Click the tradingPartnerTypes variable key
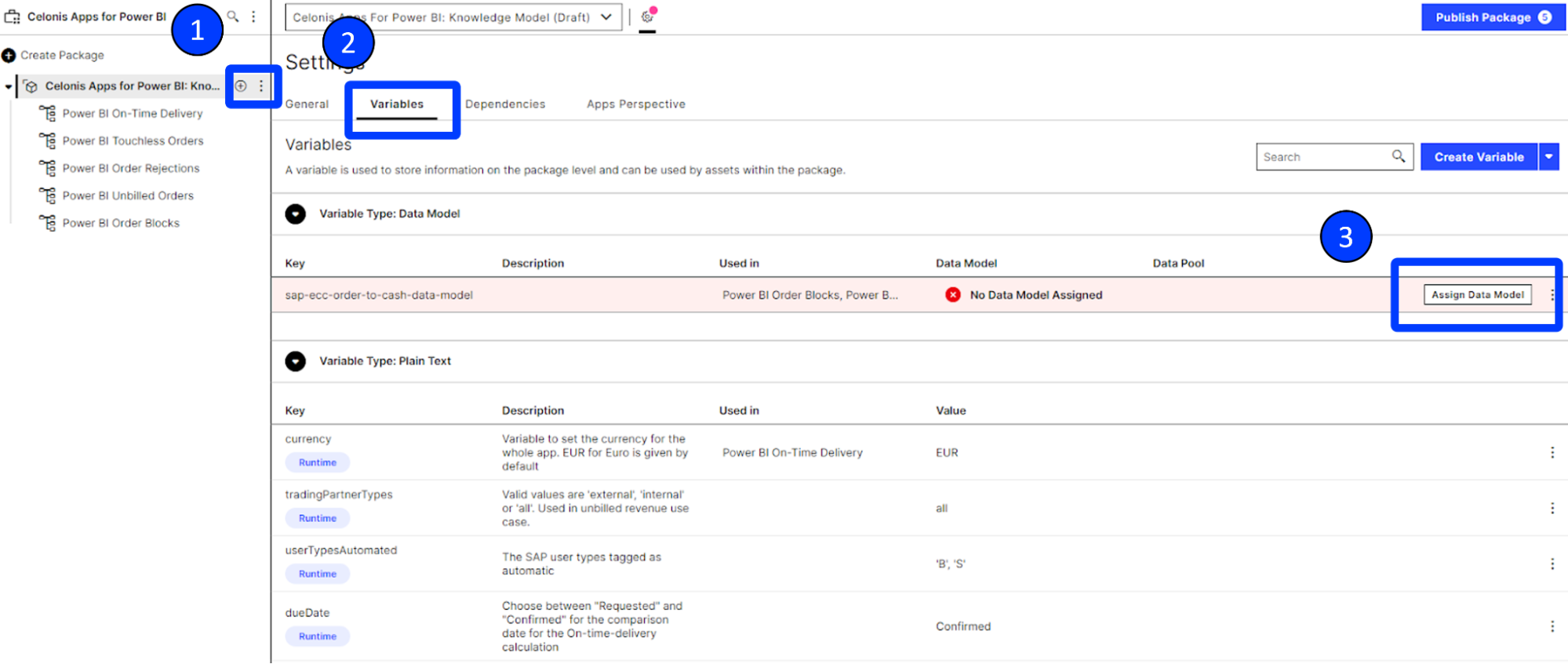 pyautogui.click(x=339, y=494)
